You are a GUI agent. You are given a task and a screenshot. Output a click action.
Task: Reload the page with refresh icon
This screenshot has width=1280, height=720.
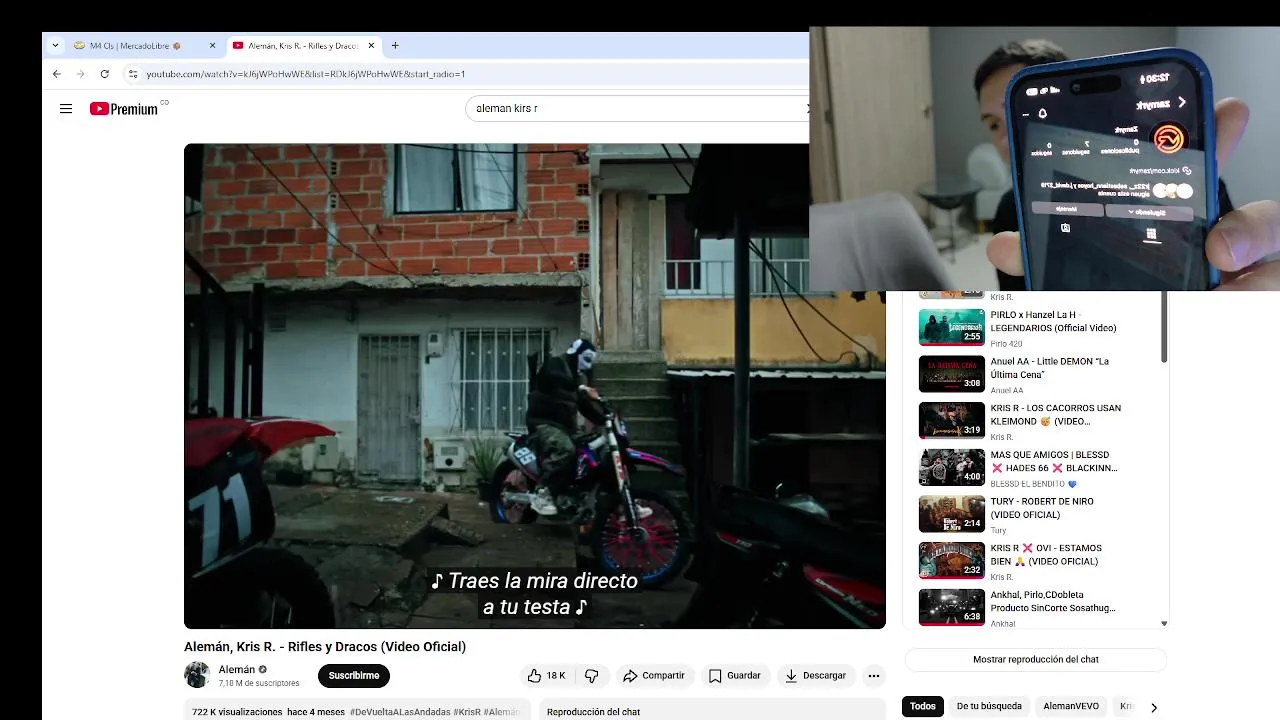tap(105, 74)
